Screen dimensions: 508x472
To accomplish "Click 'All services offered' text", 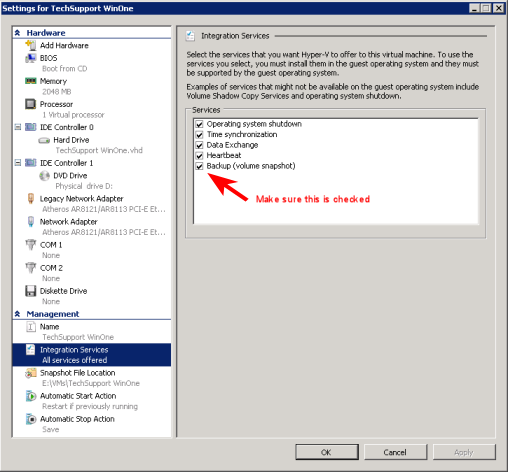I will (x=75, y=360).
